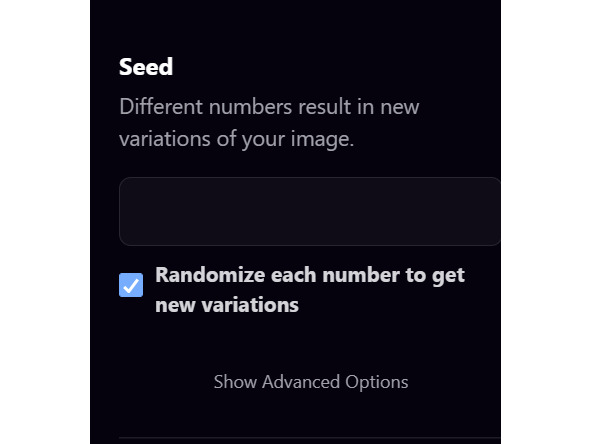Viewport: 591px width, 444px height.
Task: Click the 'variations of your image.' text line
Action: click(x=236, y=139)
